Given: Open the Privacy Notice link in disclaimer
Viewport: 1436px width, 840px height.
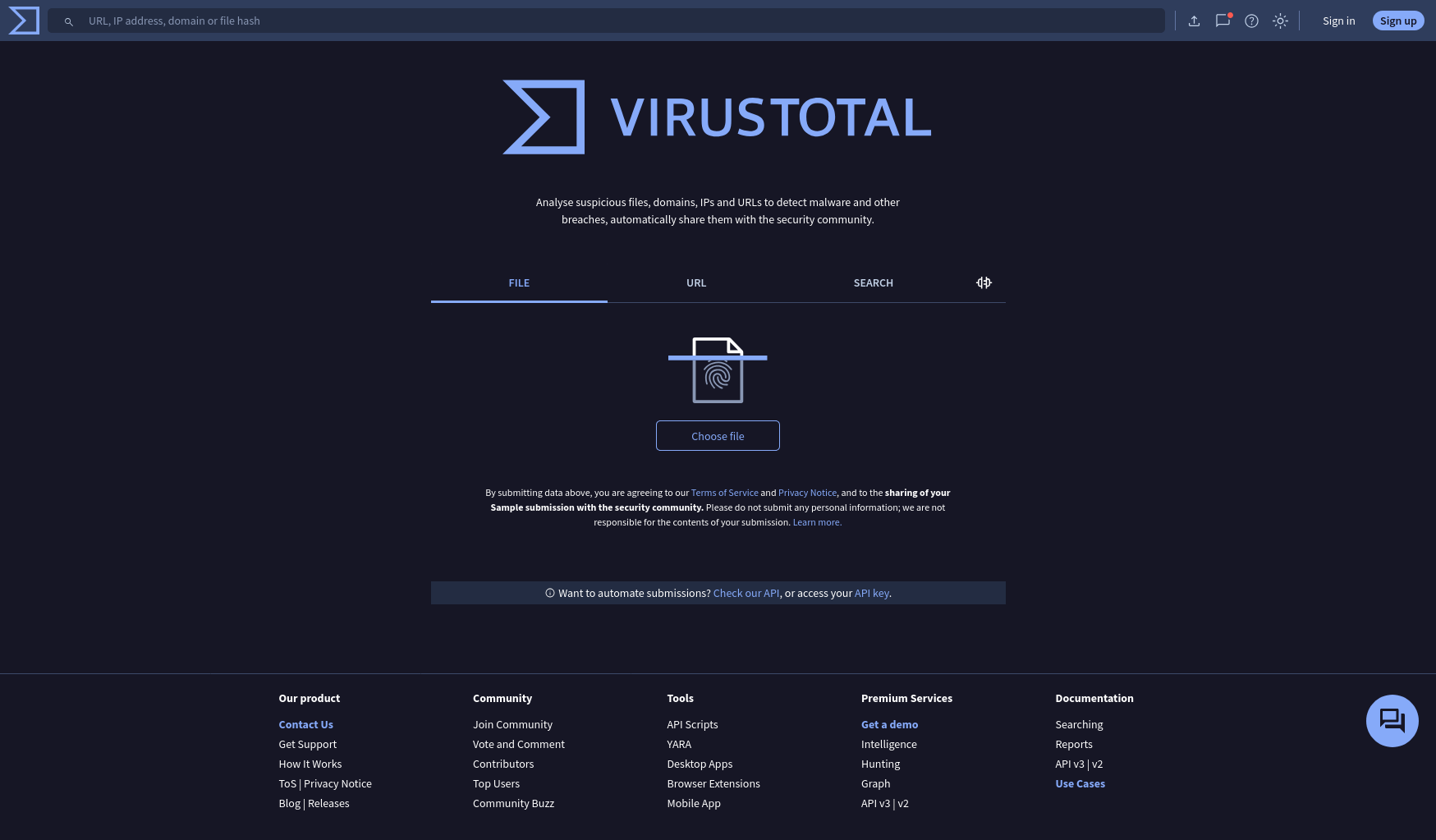Looking at the screenshot, I should (x=807, y=493).
